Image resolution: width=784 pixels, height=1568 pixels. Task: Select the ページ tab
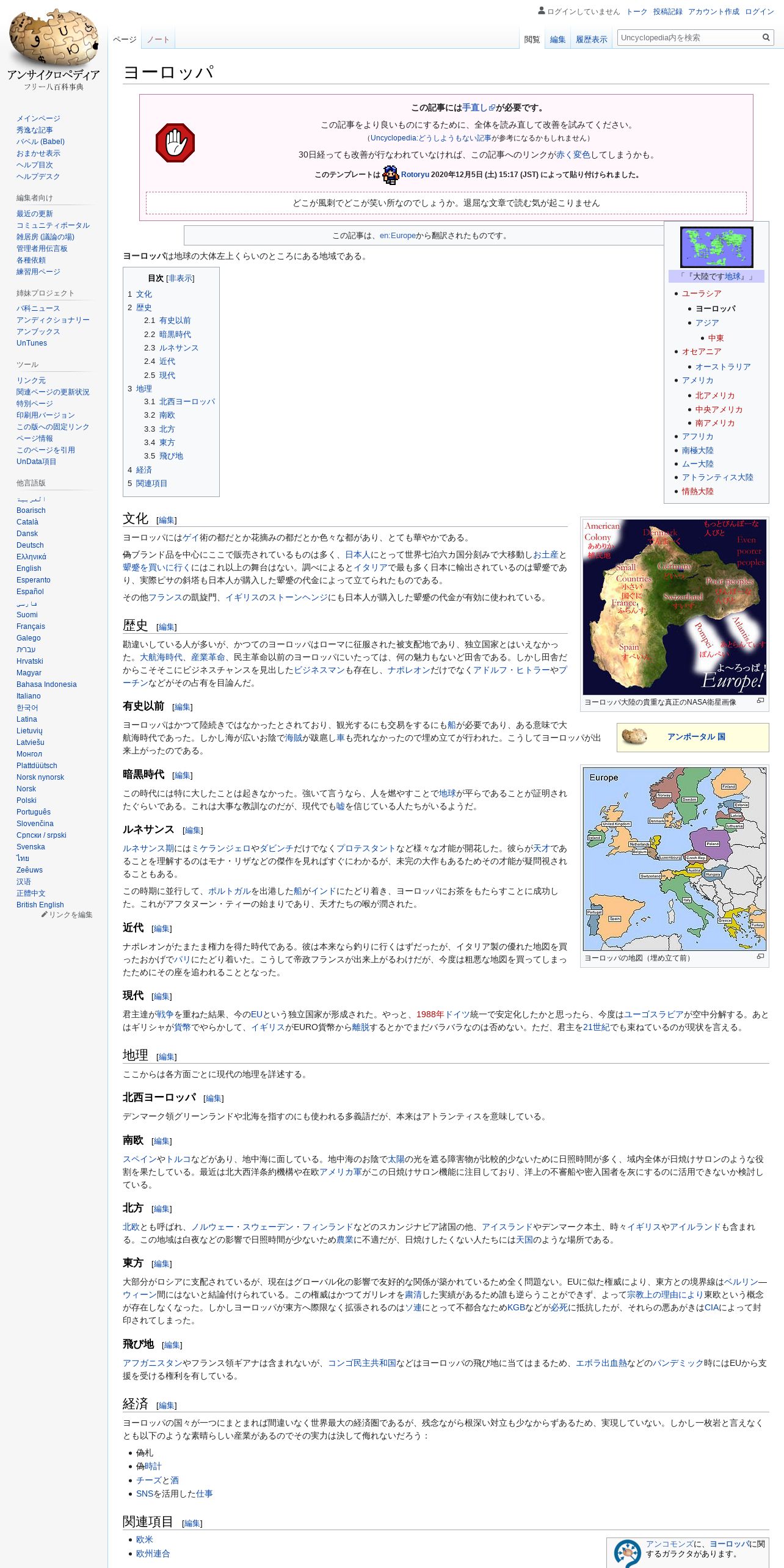pyautogui.click(x=125, y=40)
